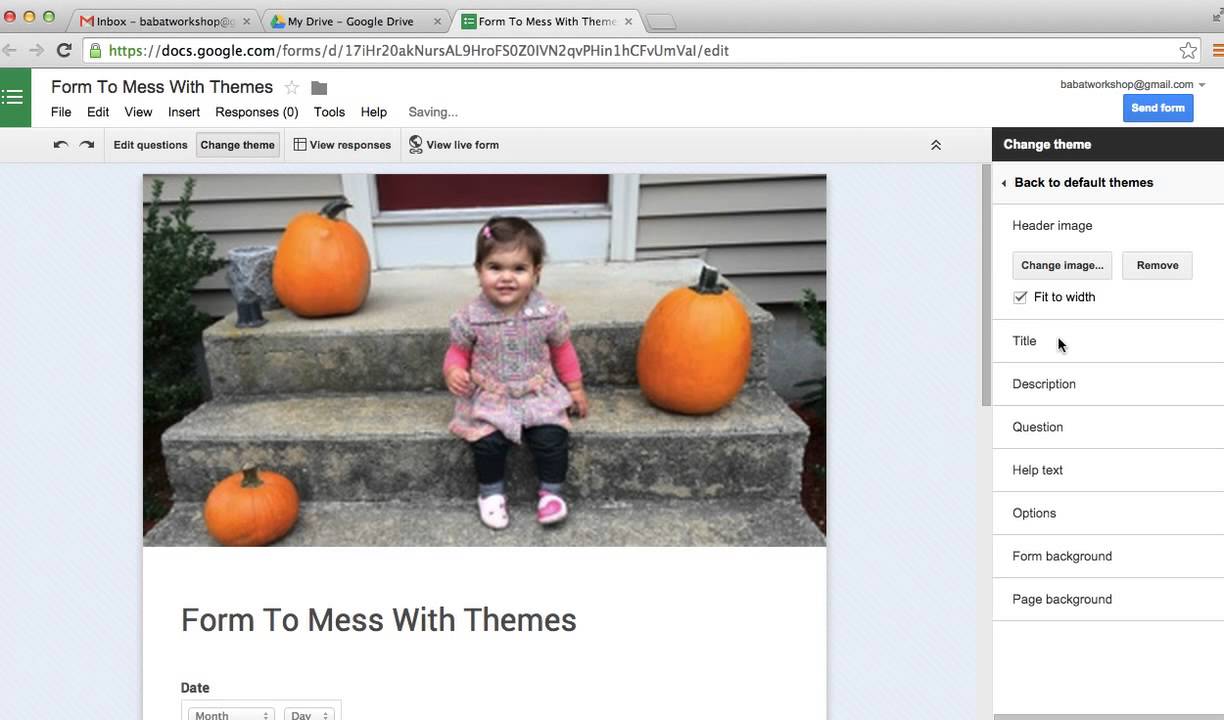Click the undo arrow icon
1224x720 pixels.
click(61, 145)
